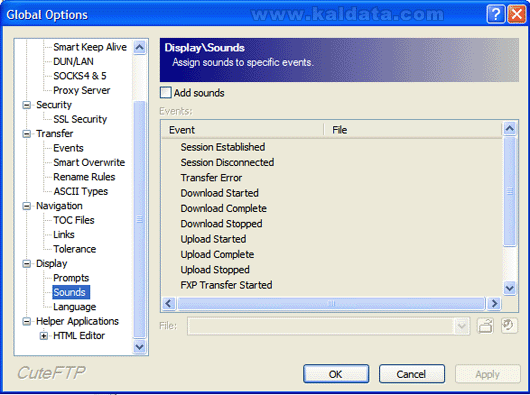Viewport: 530px width, 395px height.
Task: Click events list scroll-up arrow
Action: coord(510,128)
